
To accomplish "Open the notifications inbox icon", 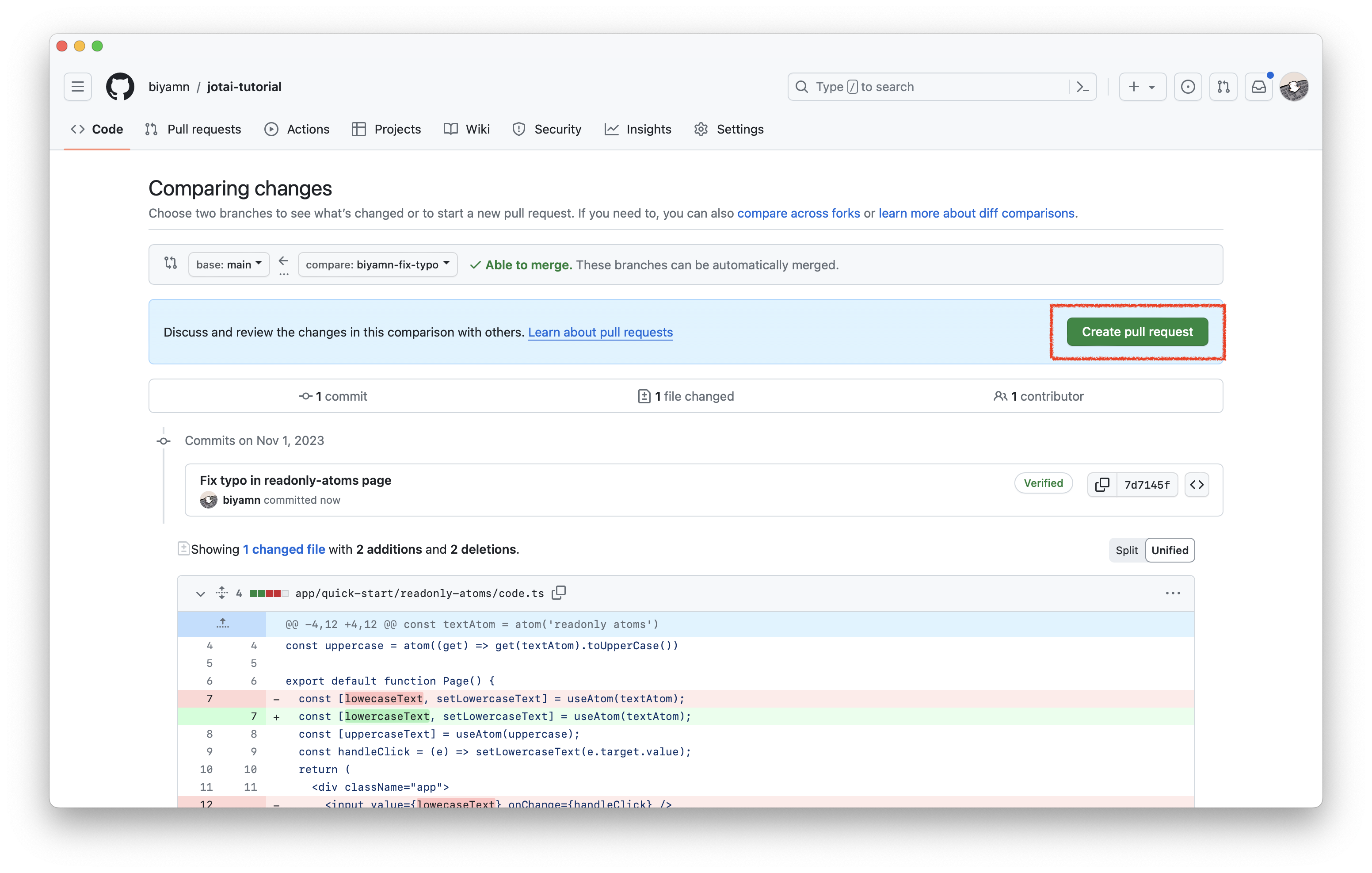I will [x=1258, y=87].
